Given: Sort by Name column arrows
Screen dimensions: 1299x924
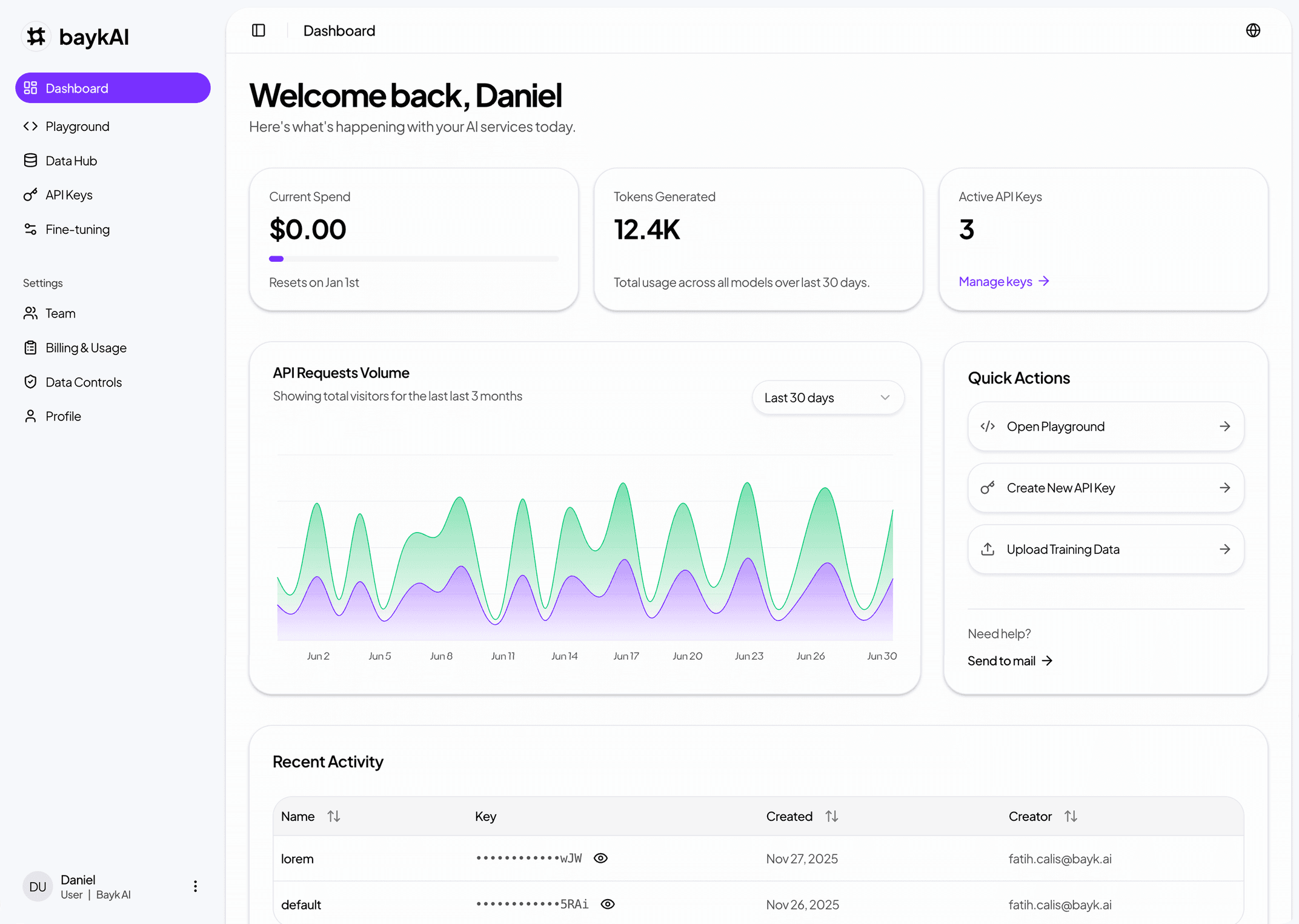Looking at the screenshot, I should click(x=334, y=816).
